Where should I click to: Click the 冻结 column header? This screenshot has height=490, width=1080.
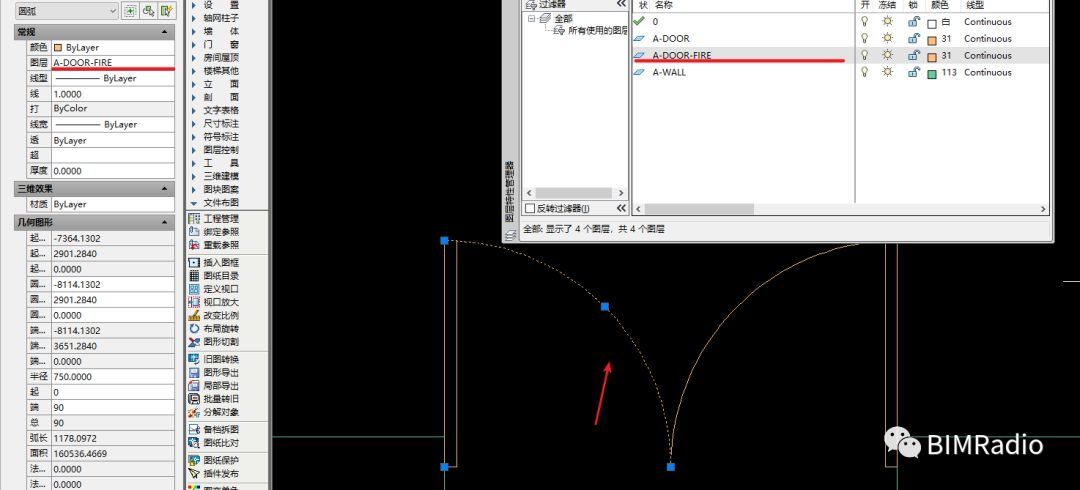coord(889,5)
